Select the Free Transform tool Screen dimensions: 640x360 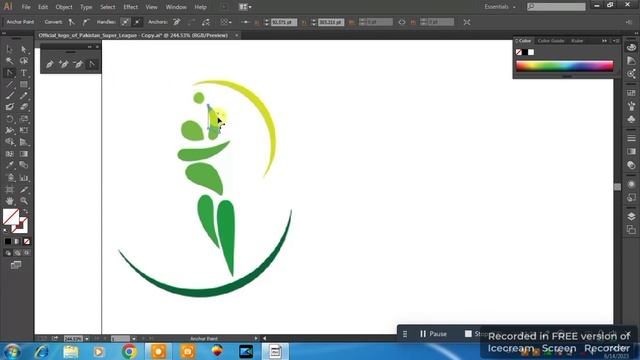point(24,130)
